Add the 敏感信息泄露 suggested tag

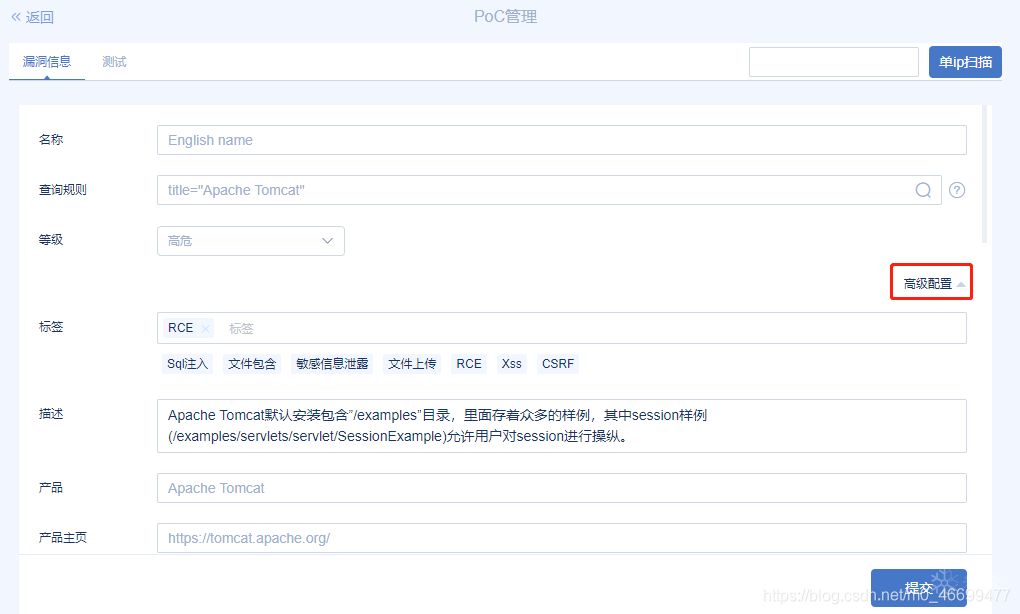(x=332, y=364)
